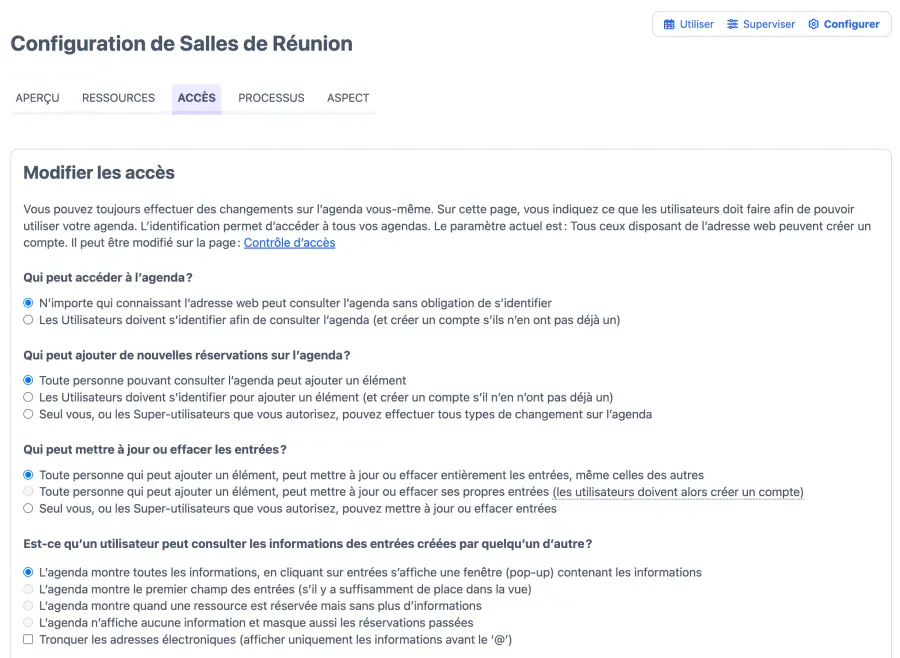Select radio requiring identification to add an element

28,397
